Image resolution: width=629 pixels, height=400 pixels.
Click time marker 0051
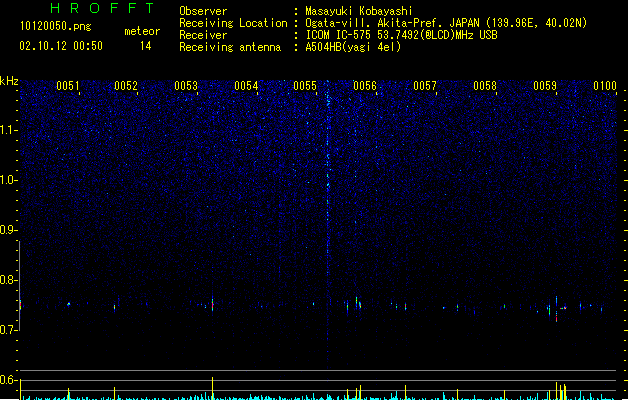pos(68,86)
